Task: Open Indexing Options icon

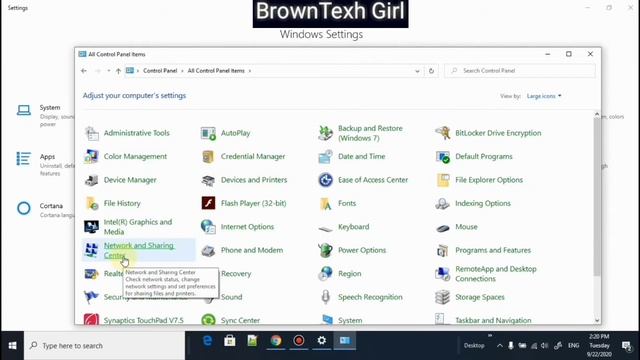Action: point(442,203)
